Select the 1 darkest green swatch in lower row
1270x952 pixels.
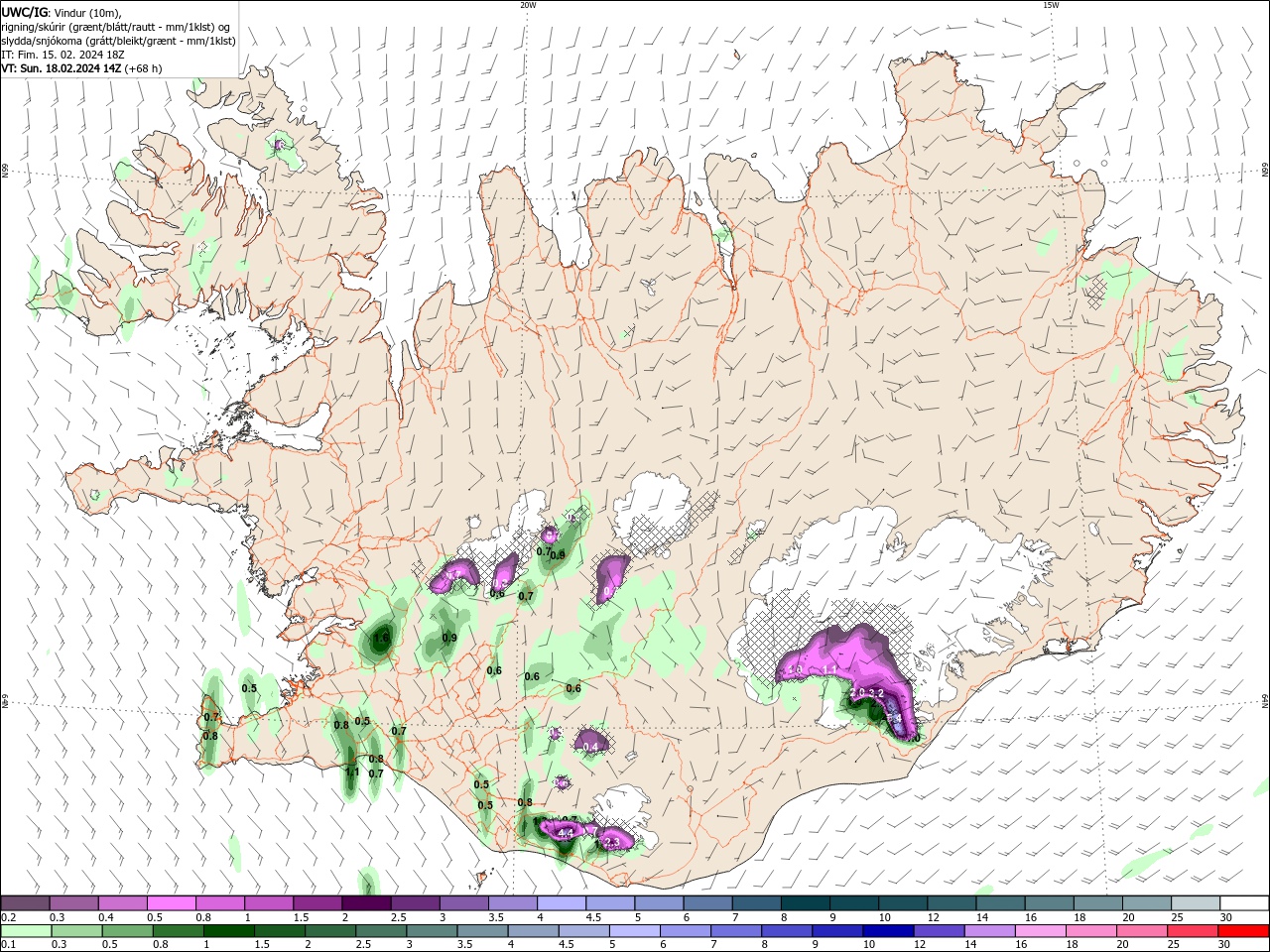click(229, 931)
